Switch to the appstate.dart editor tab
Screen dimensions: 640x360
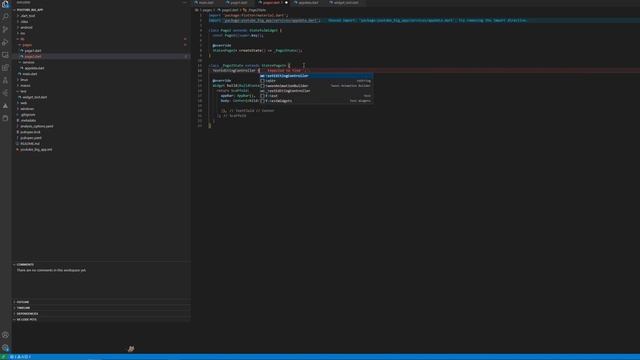308,2
